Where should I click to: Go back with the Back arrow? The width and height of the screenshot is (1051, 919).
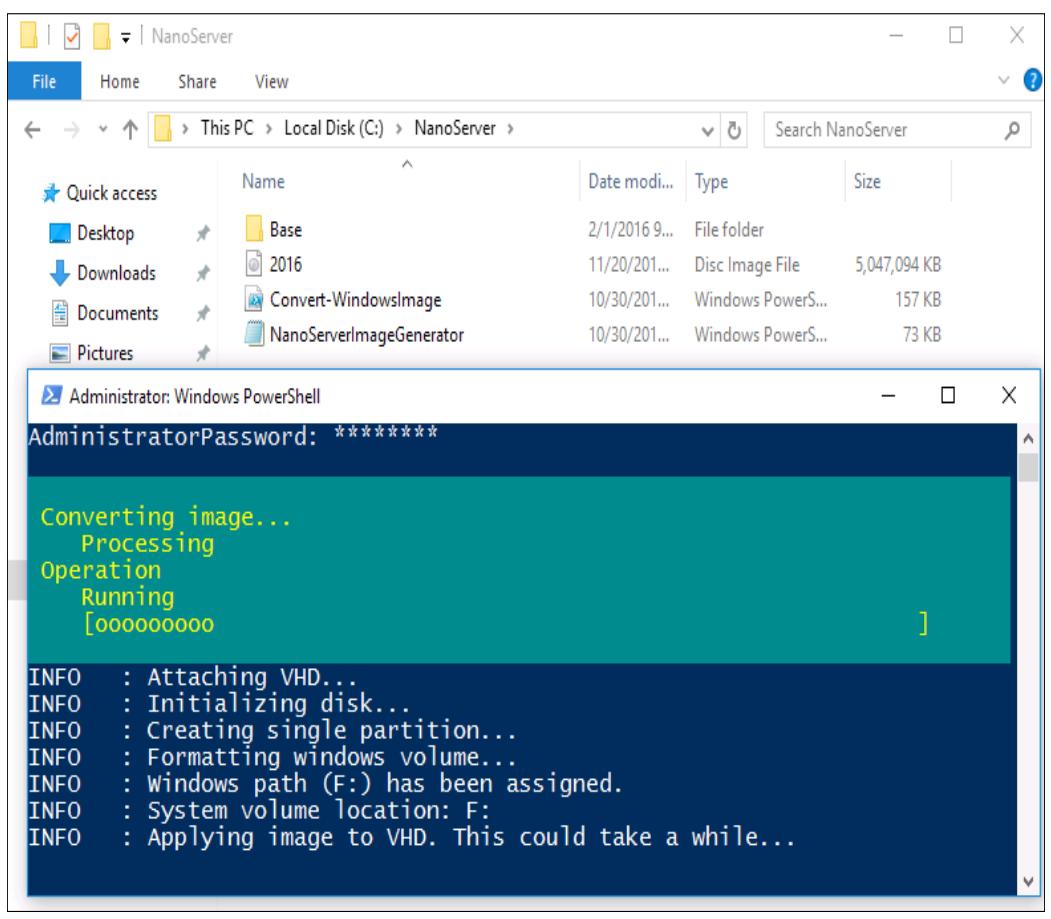33,129
